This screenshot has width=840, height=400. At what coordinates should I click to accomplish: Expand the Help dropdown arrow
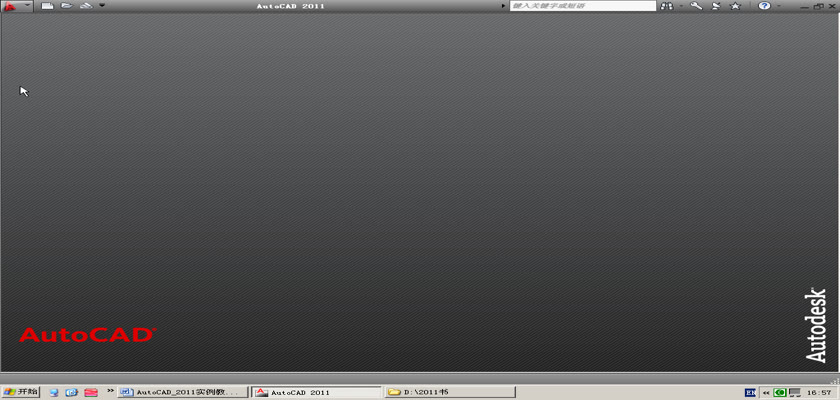click(x=778, y=6)
